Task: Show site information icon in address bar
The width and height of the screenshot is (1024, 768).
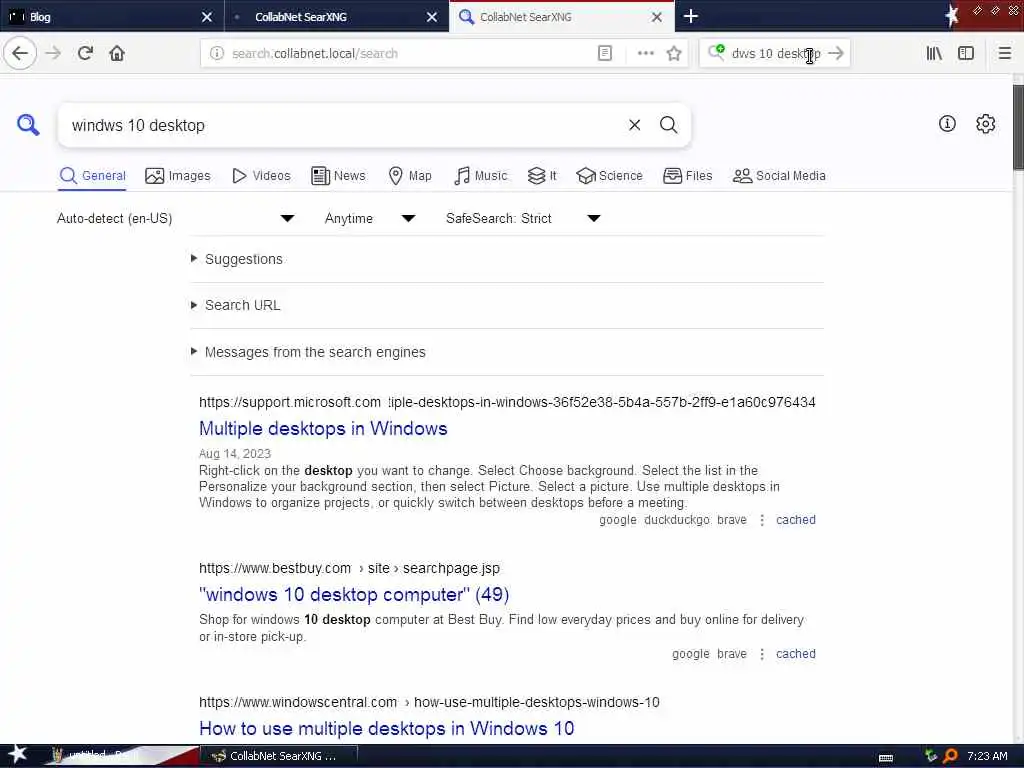Action: click(x=217, y=54)
